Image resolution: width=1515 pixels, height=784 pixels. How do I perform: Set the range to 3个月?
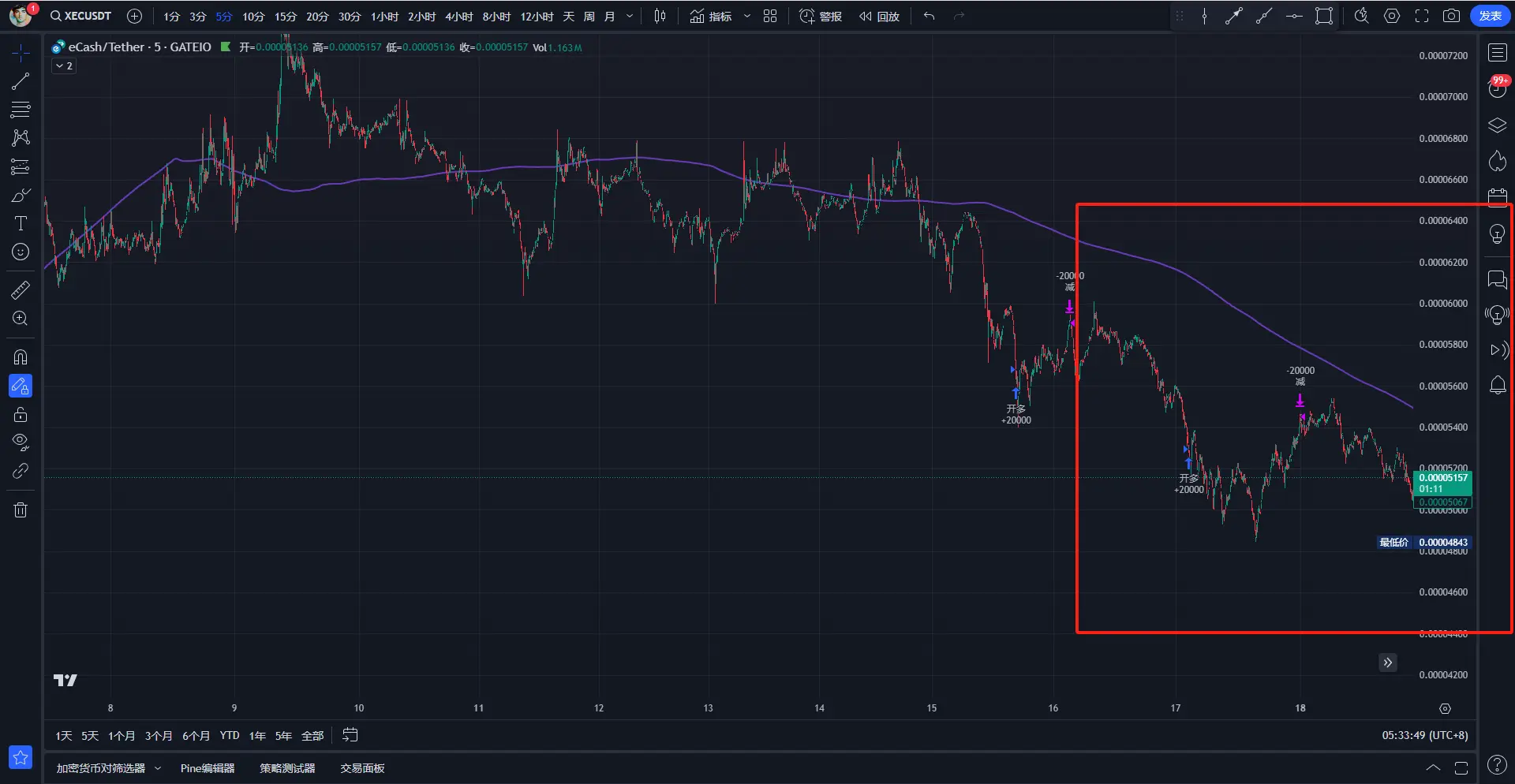pos(159,736)
